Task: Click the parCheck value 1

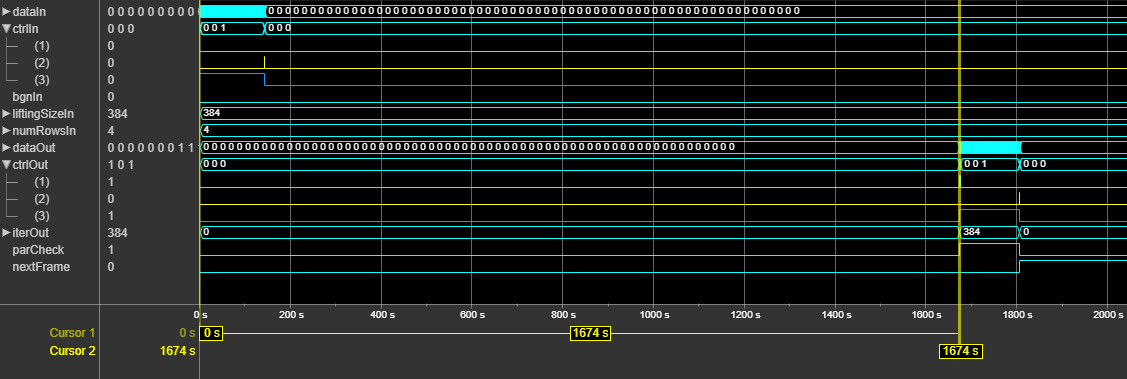Action: click(x=111, y=250)
